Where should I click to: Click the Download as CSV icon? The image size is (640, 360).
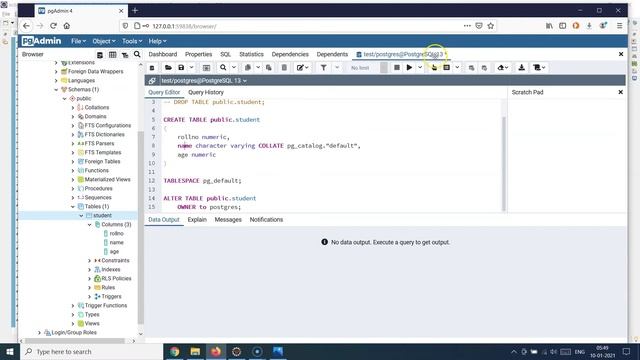(x=521, y=68)
